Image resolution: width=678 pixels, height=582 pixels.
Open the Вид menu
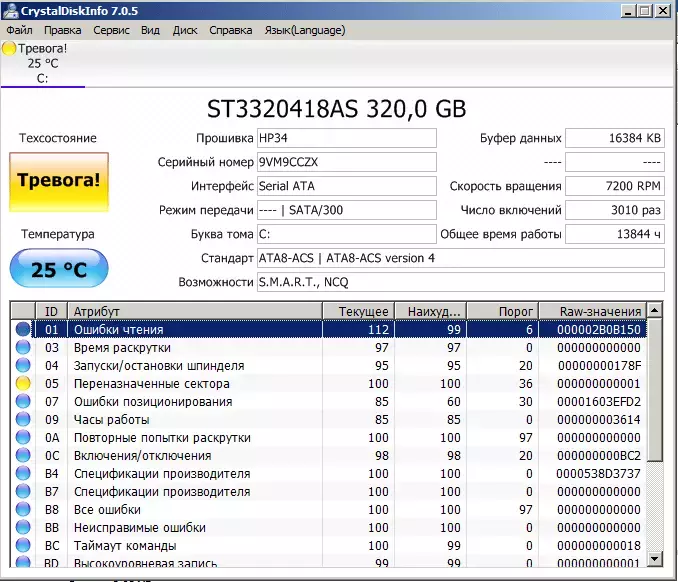tap(150, 30)
